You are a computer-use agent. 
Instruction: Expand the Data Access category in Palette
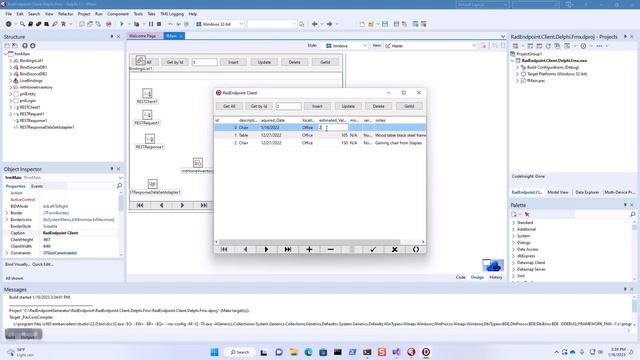pyautogui.click(x=513, y=249)
